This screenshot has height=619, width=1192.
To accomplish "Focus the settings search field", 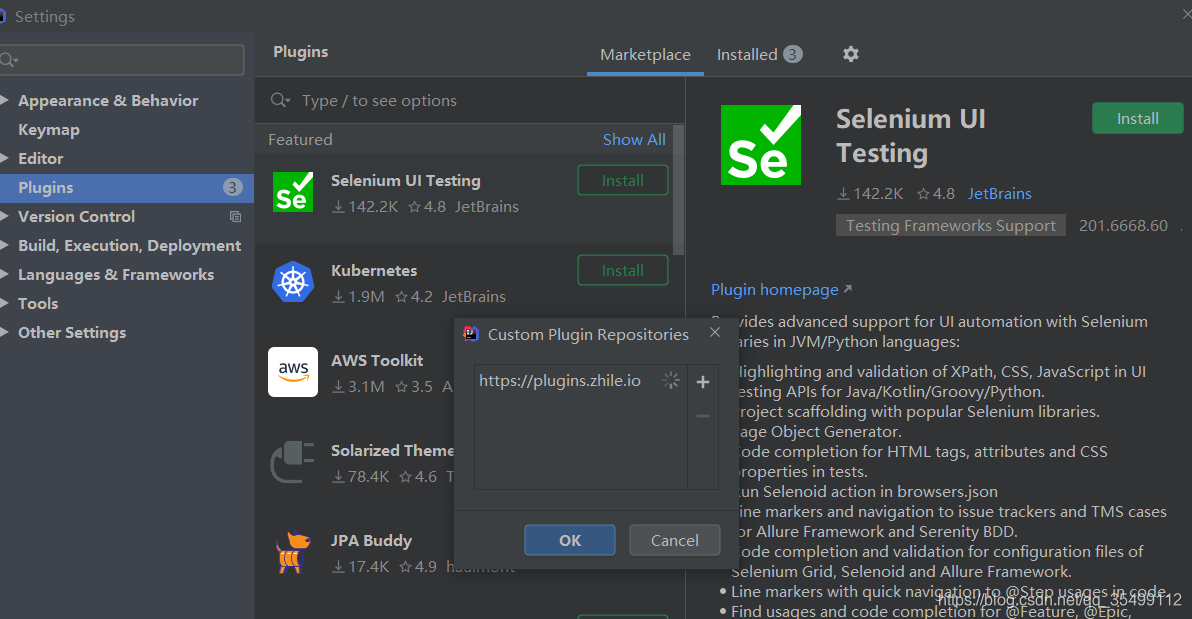I will pyautogui.click(x=122, y=60).
